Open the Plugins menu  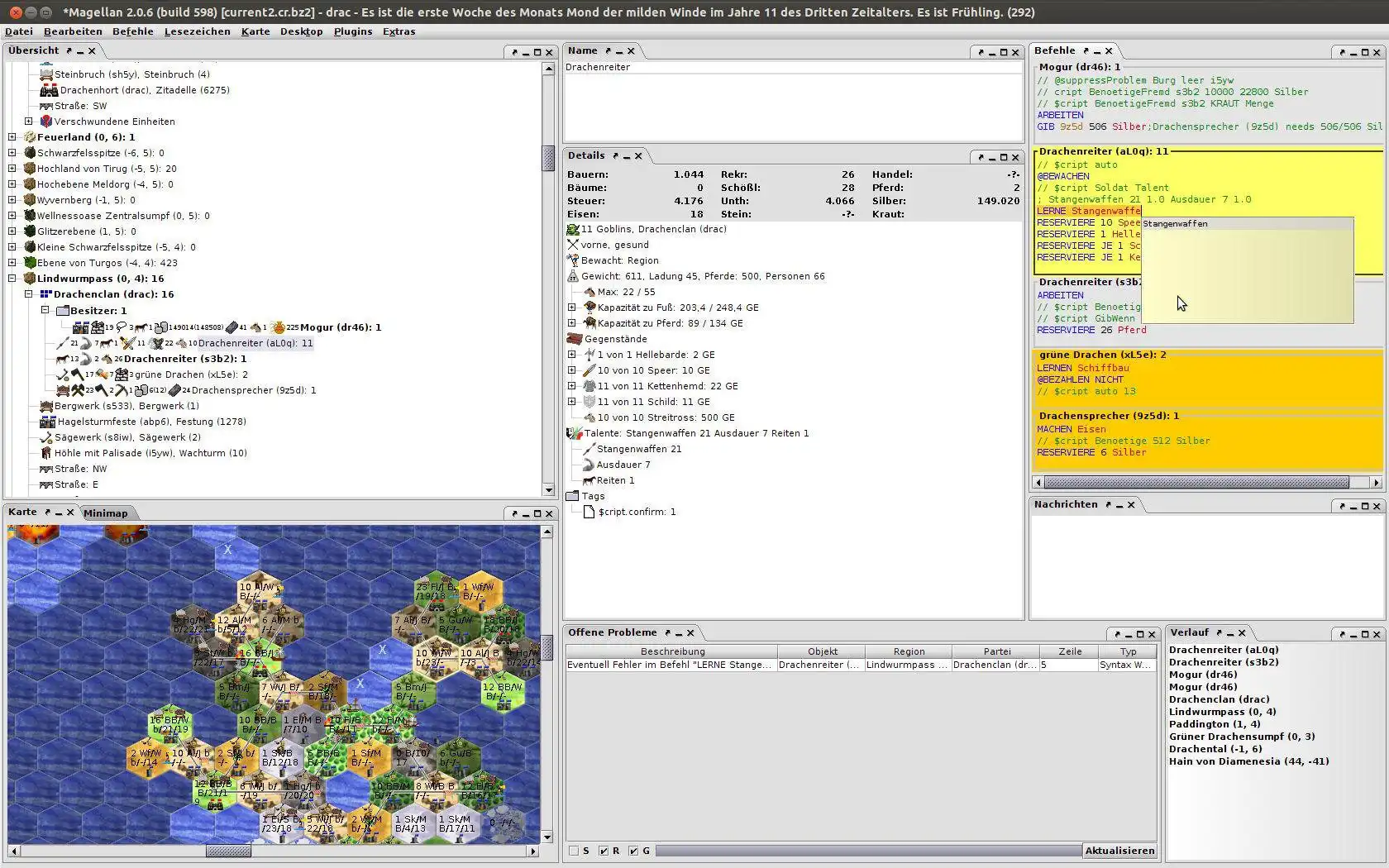coord(352,31)
